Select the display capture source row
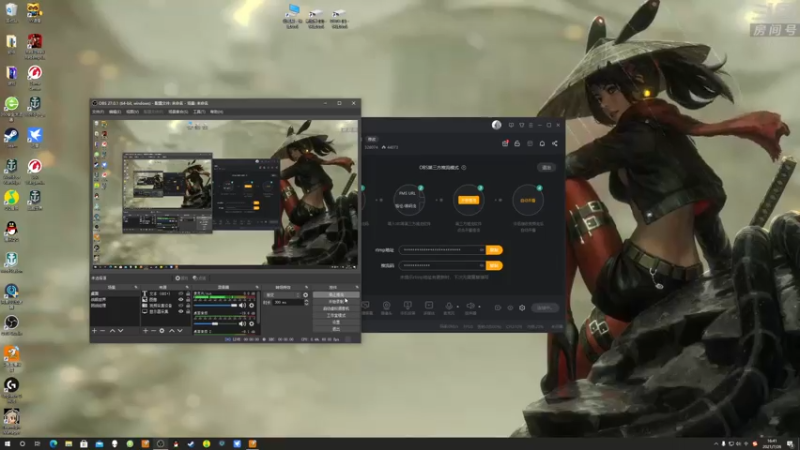The image size is (800, 450). point(166,312)
